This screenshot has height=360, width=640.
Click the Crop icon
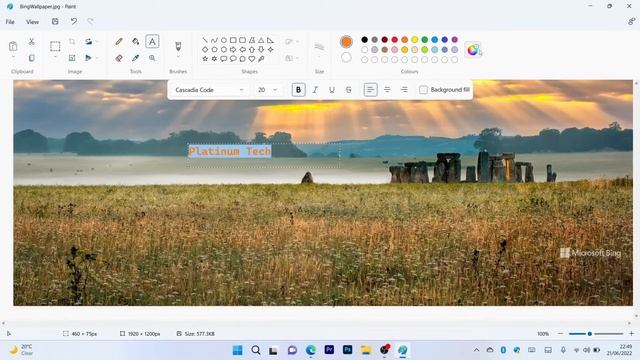(x=72, y=42)
